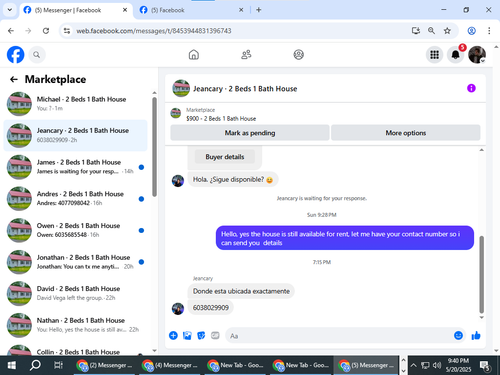Screen dimensions: 500x375
Task: Open the Facebook search magnifier
Action: 37,55
